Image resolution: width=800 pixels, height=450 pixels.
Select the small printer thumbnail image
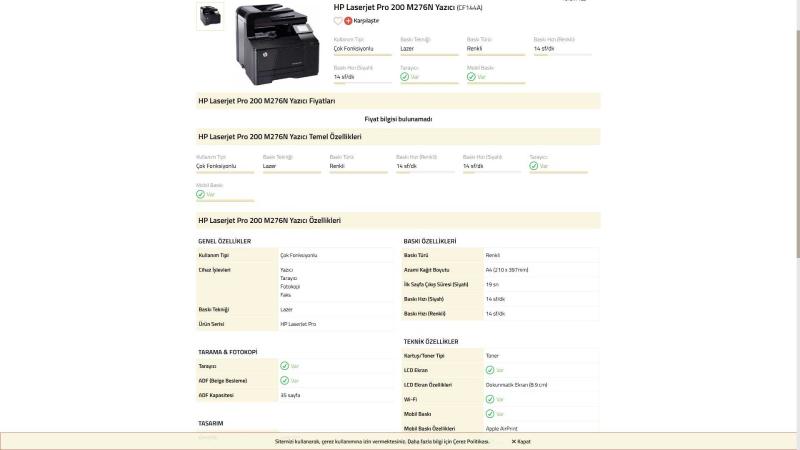click(x=210, y=15)
